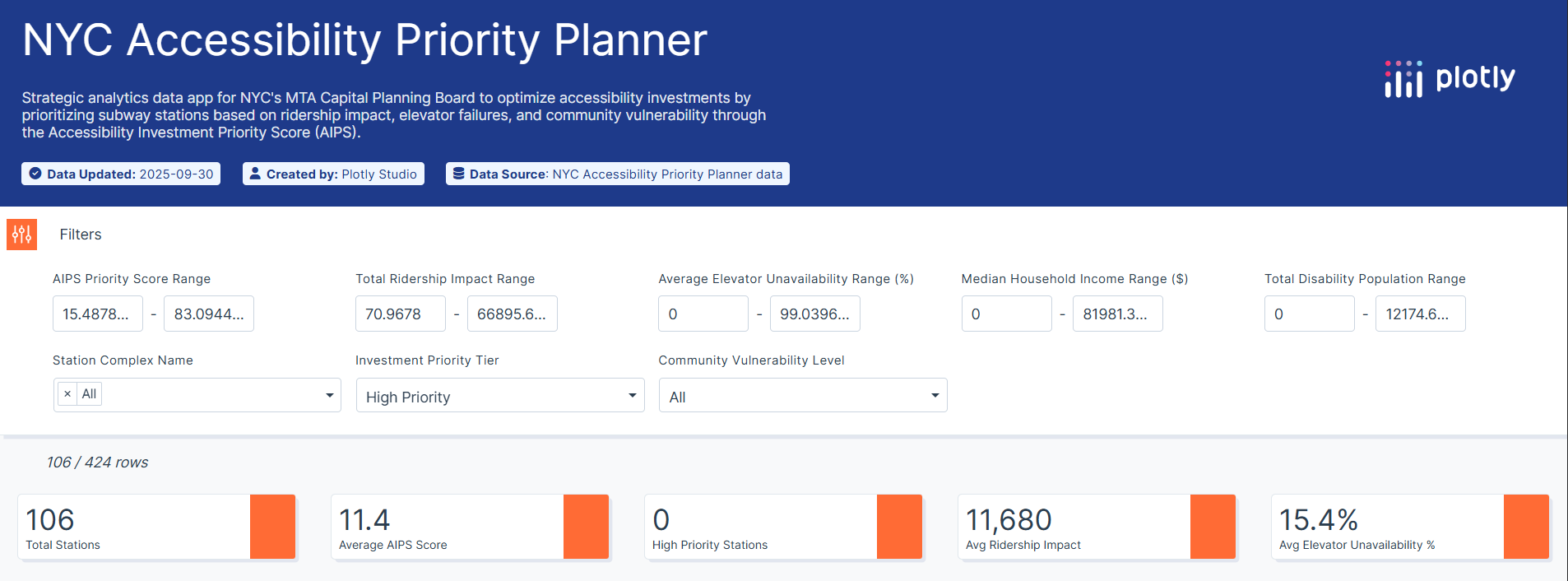Click the orange block on Total Stations card
Screen dimensions: 1568x581
(272, 527)
